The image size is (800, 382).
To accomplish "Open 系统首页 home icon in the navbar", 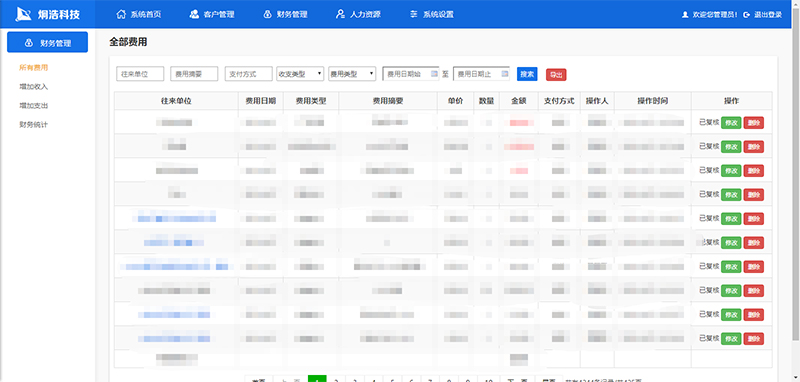I will [121, 14].
